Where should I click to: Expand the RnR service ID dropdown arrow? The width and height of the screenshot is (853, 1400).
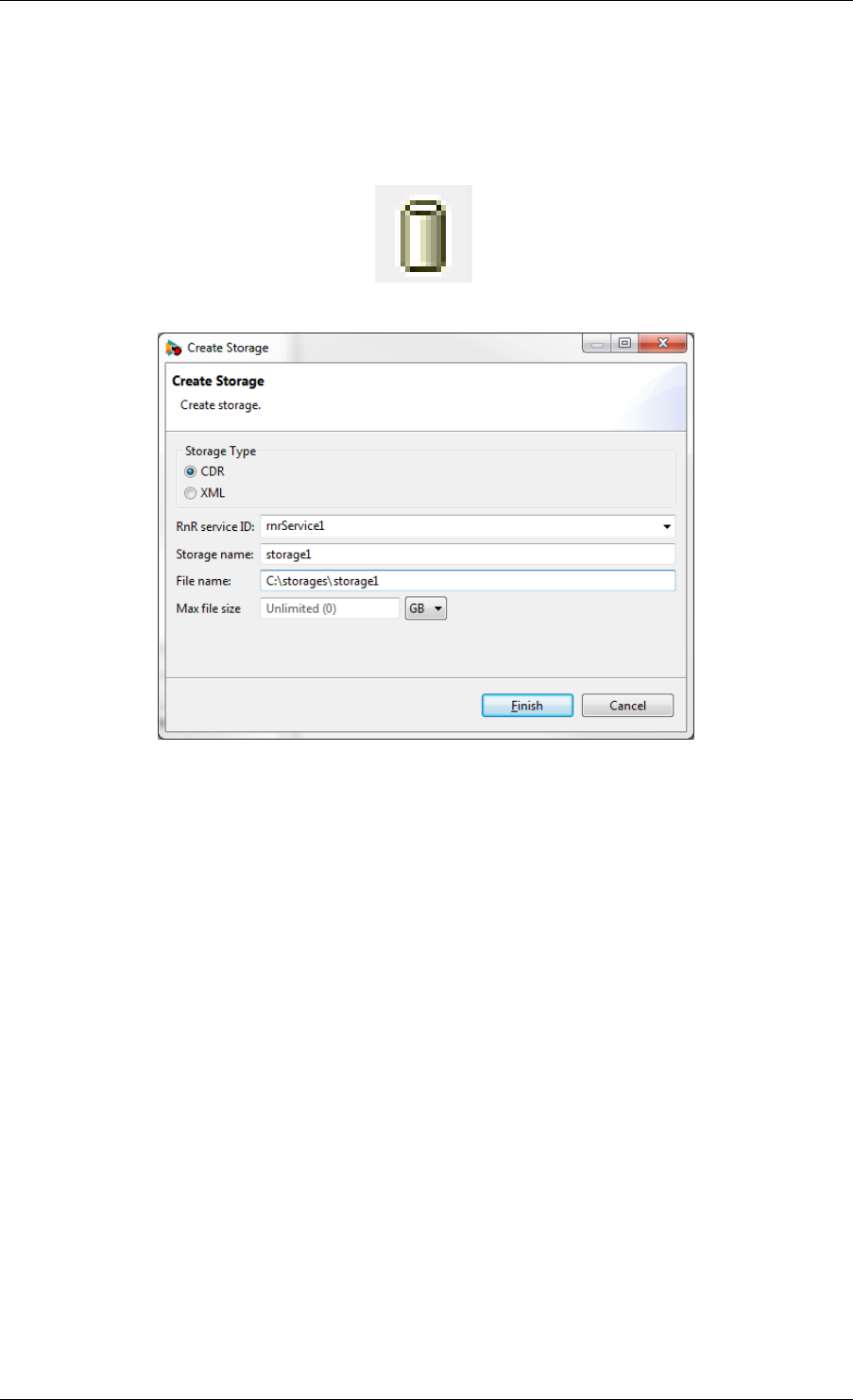point(667,527)
